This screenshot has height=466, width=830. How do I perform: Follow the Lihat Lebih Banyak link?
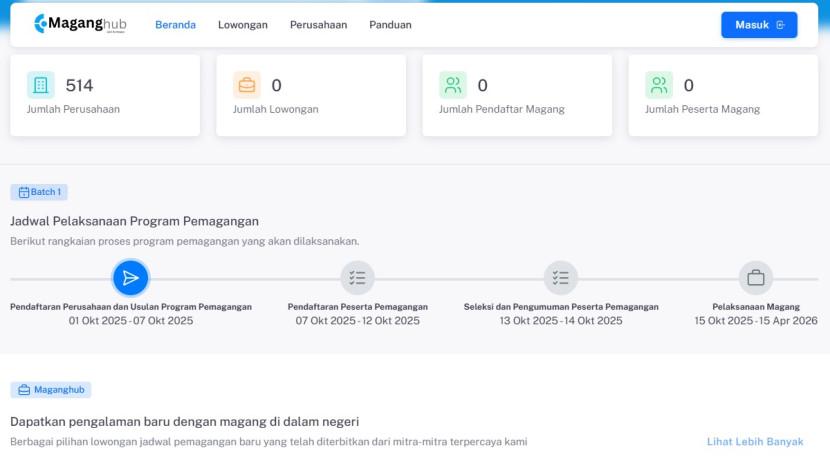pos(755,441)
